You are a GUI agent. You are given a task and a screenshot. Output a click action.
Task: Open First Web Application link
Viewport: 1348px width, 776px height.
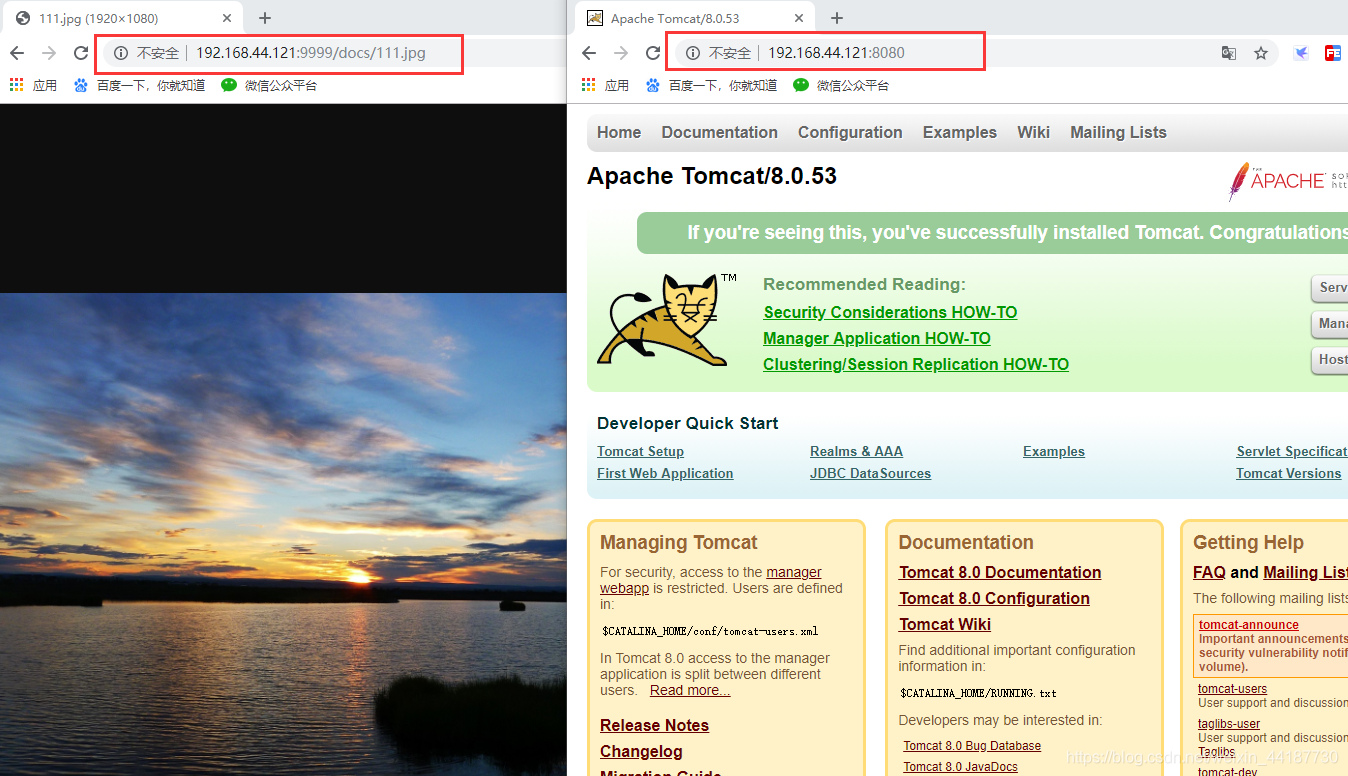[x=665, y=473]
